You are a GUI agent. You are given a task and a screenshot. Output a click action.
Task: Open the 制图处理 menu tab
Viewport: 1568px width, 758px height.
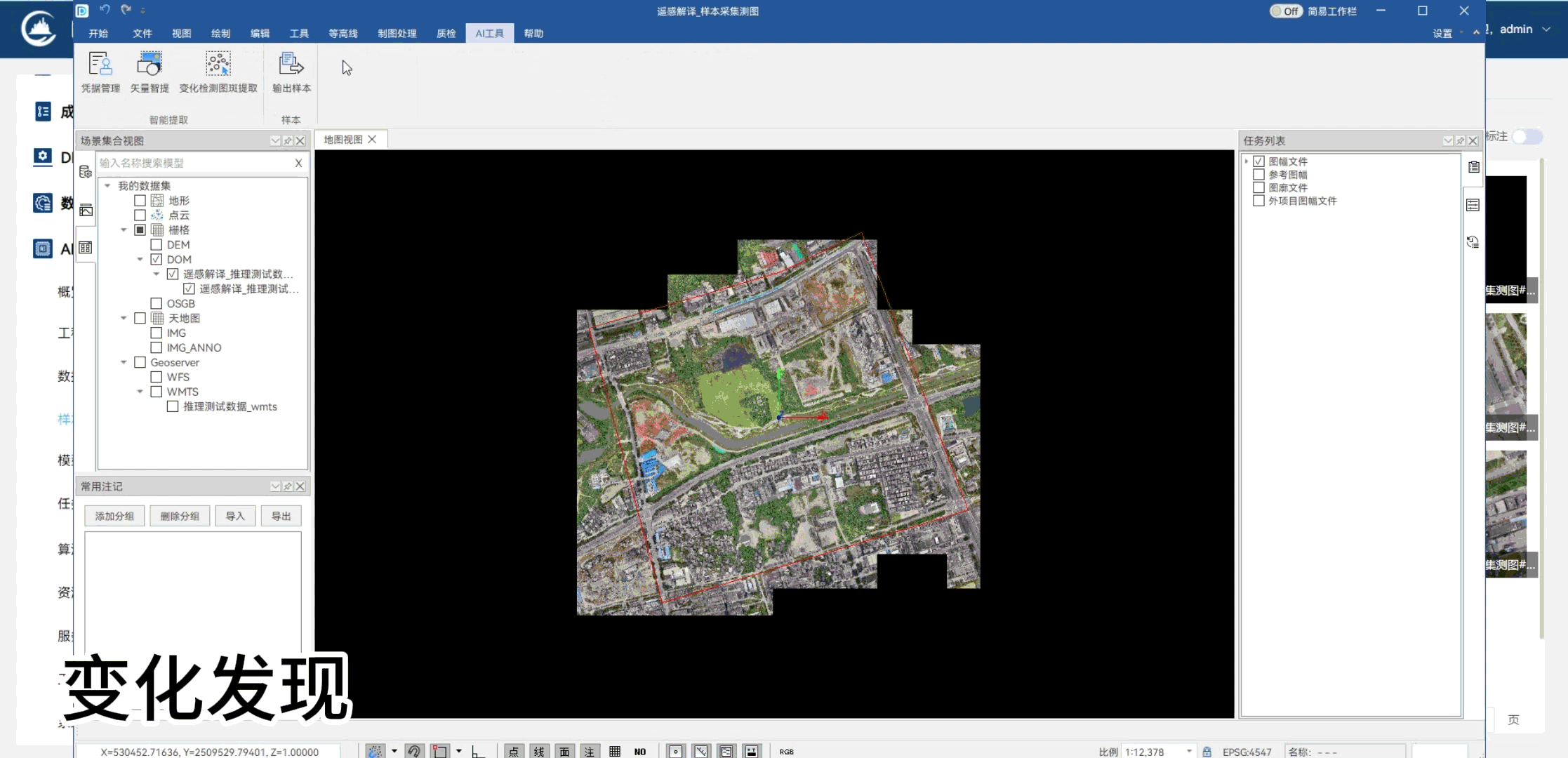[397, 34]
